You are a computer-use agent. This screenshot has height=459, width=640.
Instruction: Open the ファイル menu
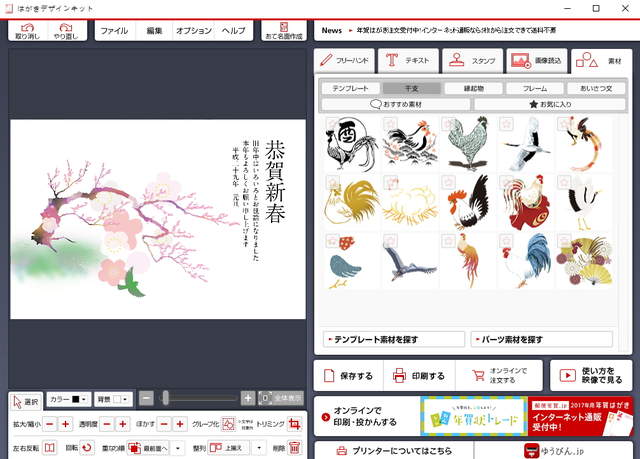[114, 30]
